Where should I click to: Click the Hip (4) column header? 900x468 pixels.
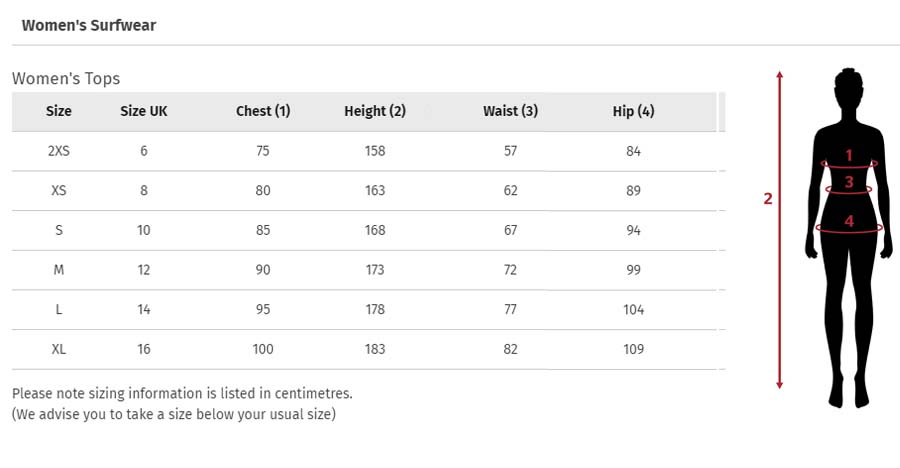point(633,111)
